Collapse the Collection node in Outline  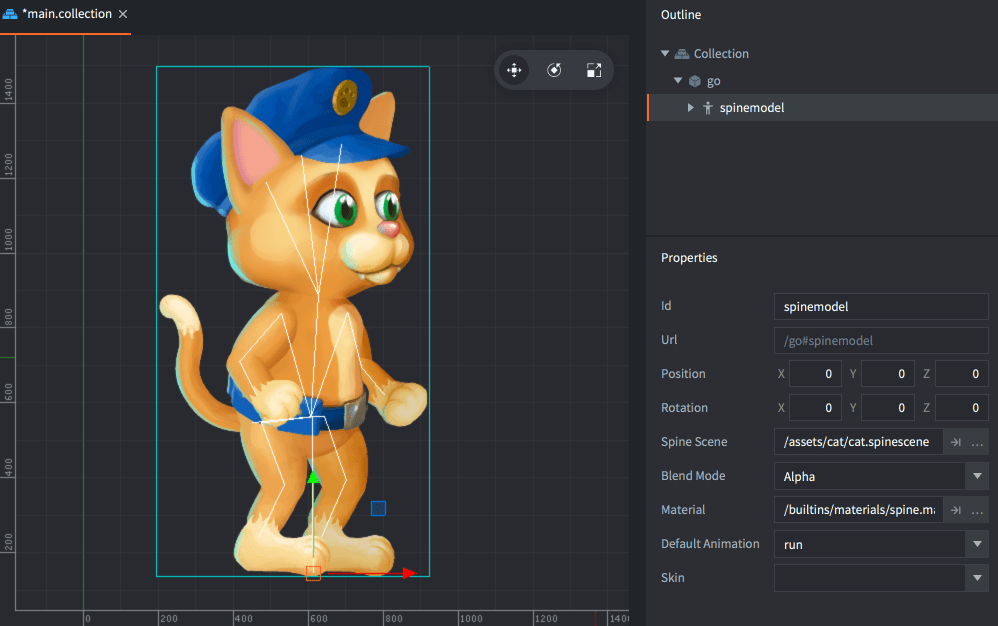665,54
